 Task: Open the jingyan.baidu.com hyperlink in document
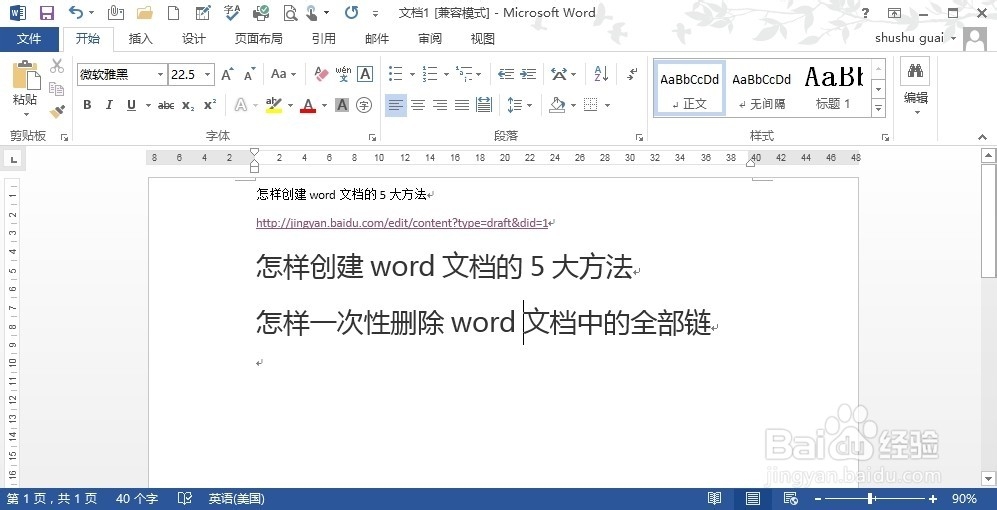402,223
